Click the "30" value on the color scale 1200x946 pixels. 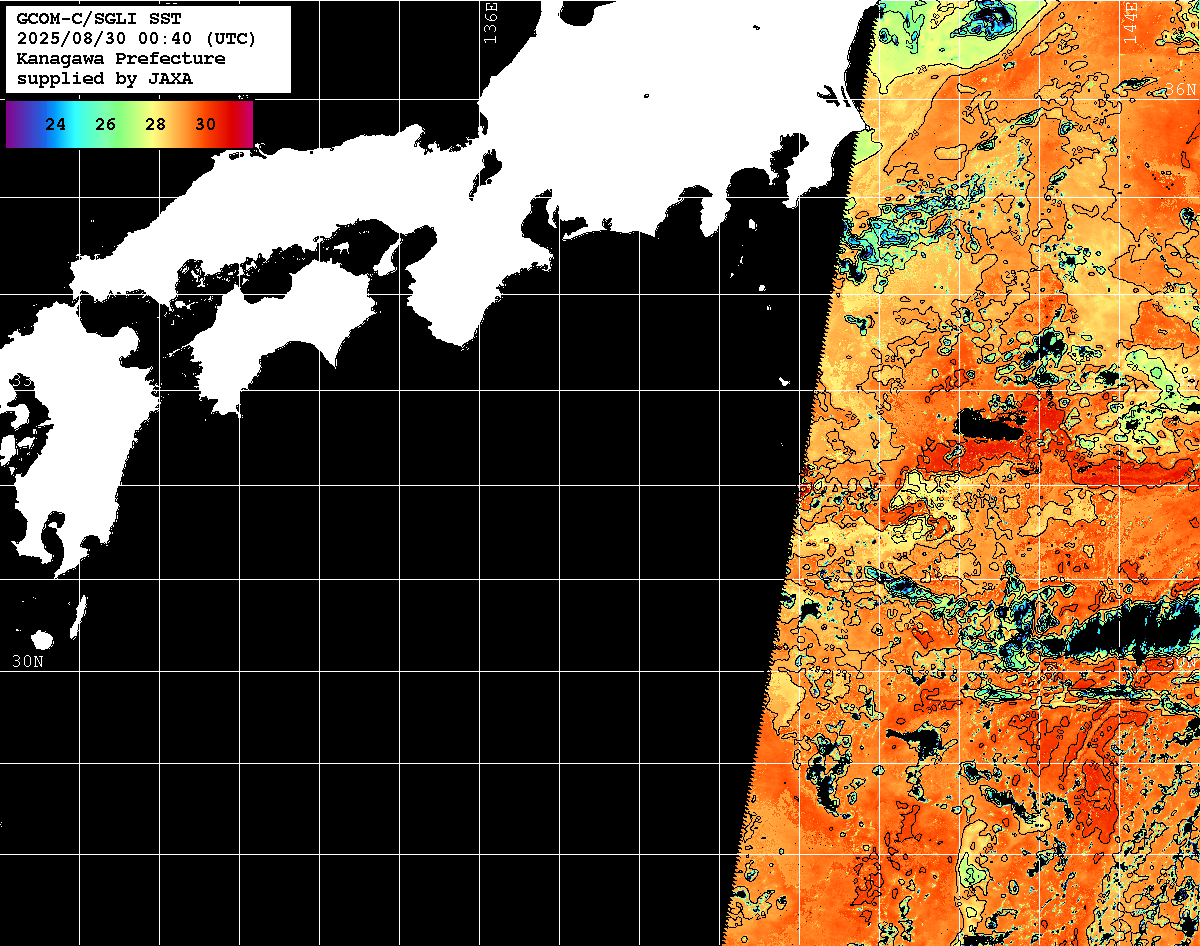tap(205, 125)
